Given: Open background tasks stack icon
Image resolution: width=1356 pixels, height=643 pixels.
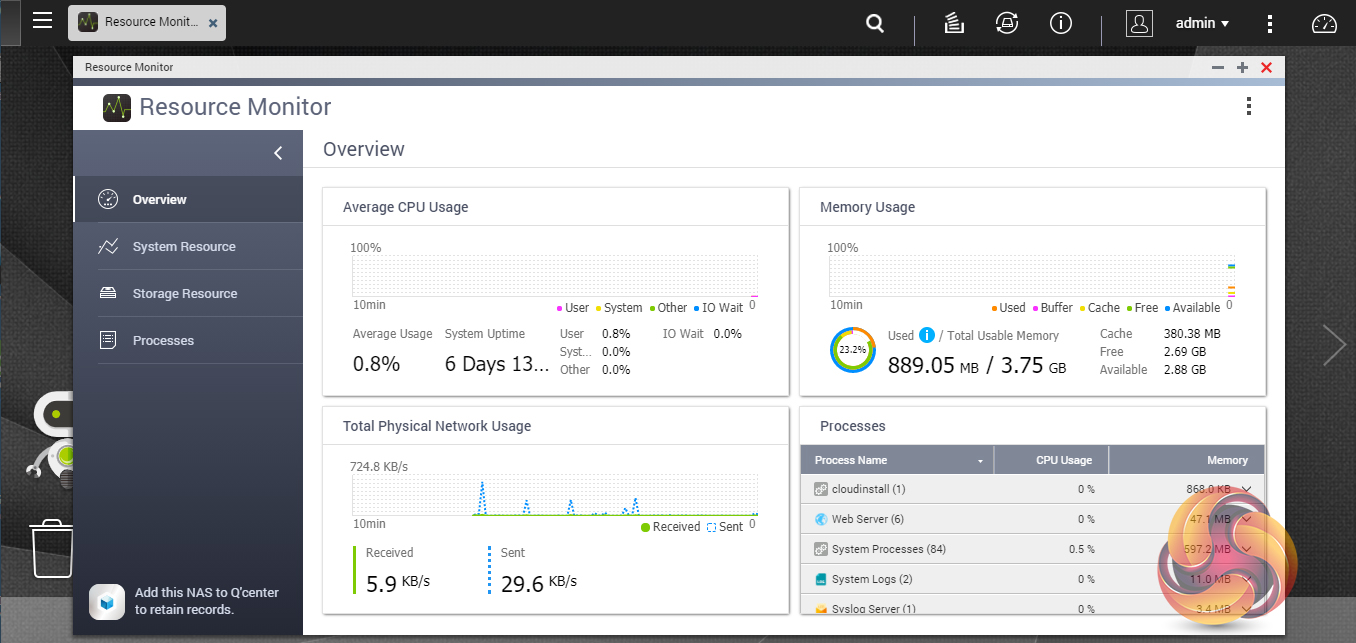Looking at the screenshot, I should 954,23.
